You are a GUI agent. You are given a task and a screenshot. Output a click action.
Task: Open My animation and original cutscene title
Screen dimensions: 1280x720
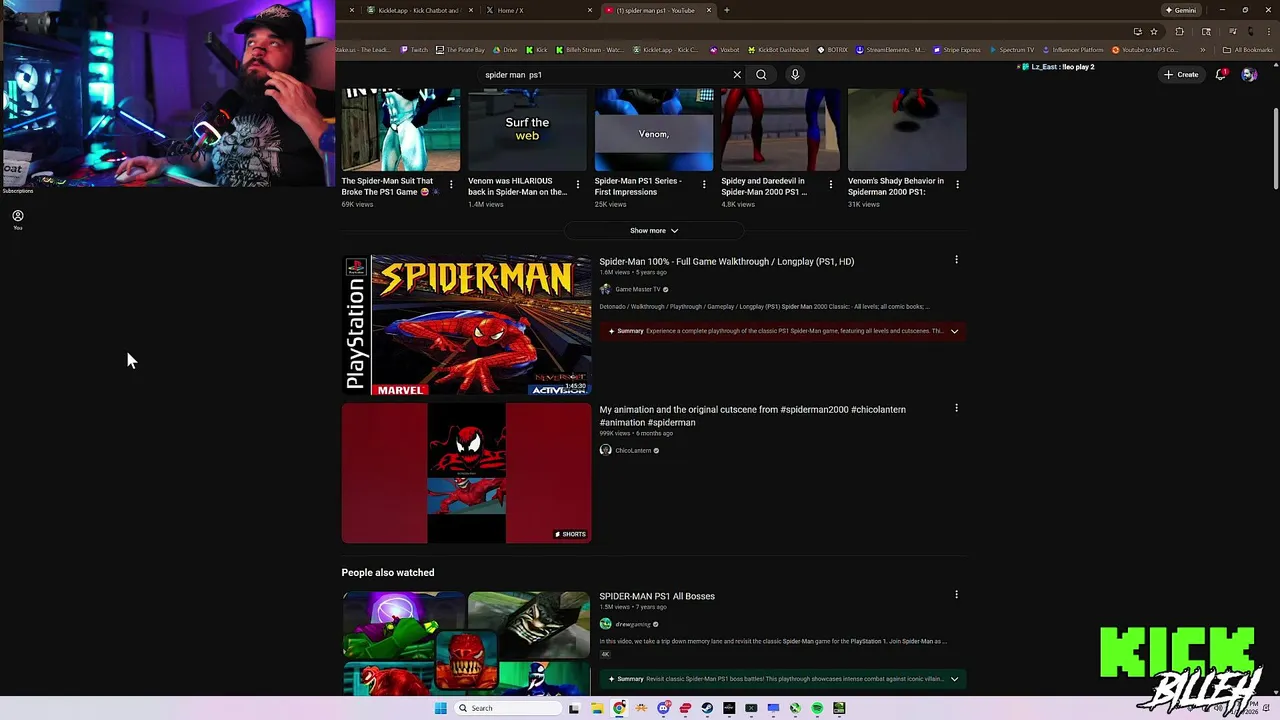click(x=752, y=415)
